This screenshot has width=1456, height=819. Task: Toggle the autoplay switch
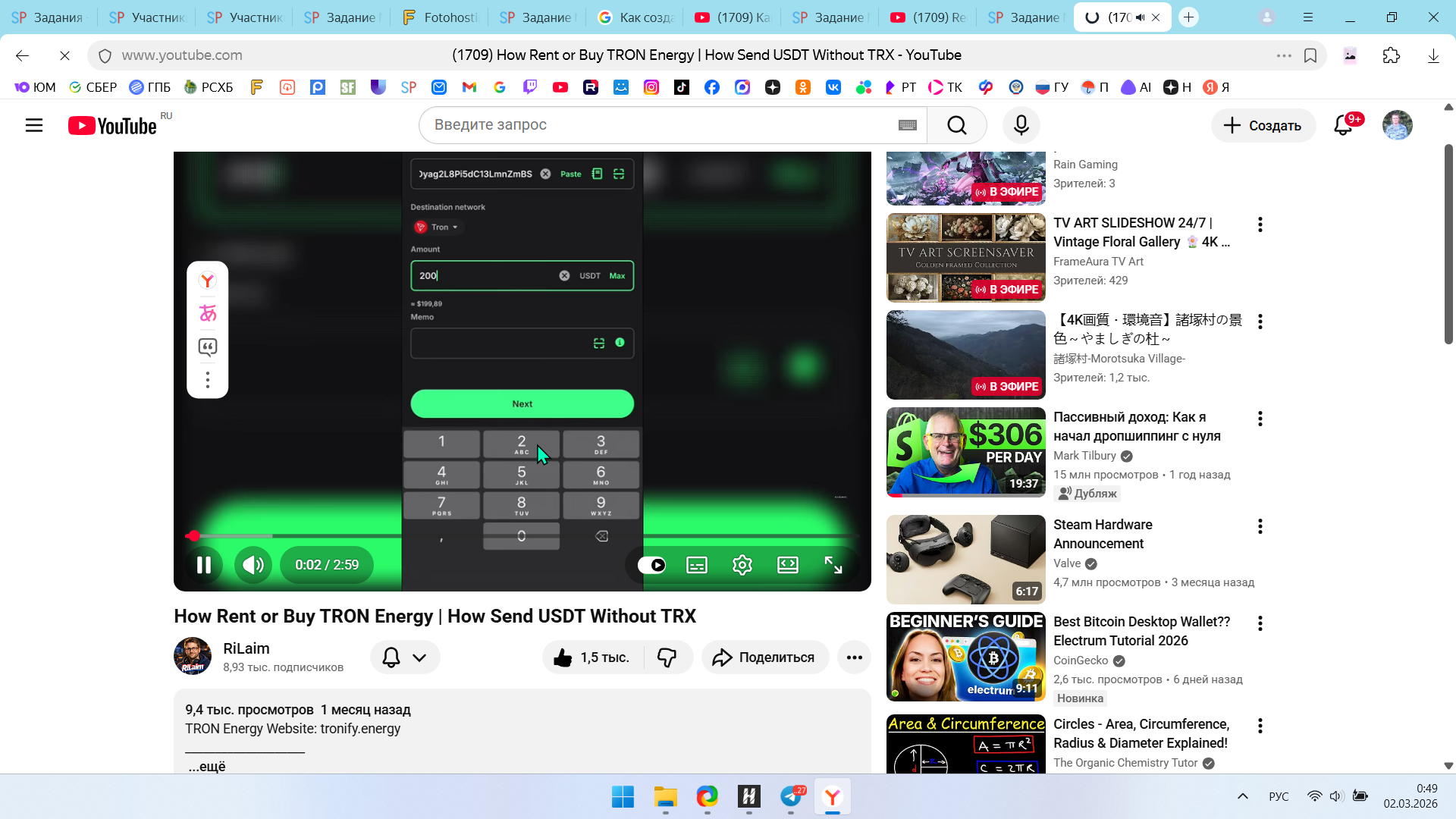pyautogui.click(x=651, y=565)
